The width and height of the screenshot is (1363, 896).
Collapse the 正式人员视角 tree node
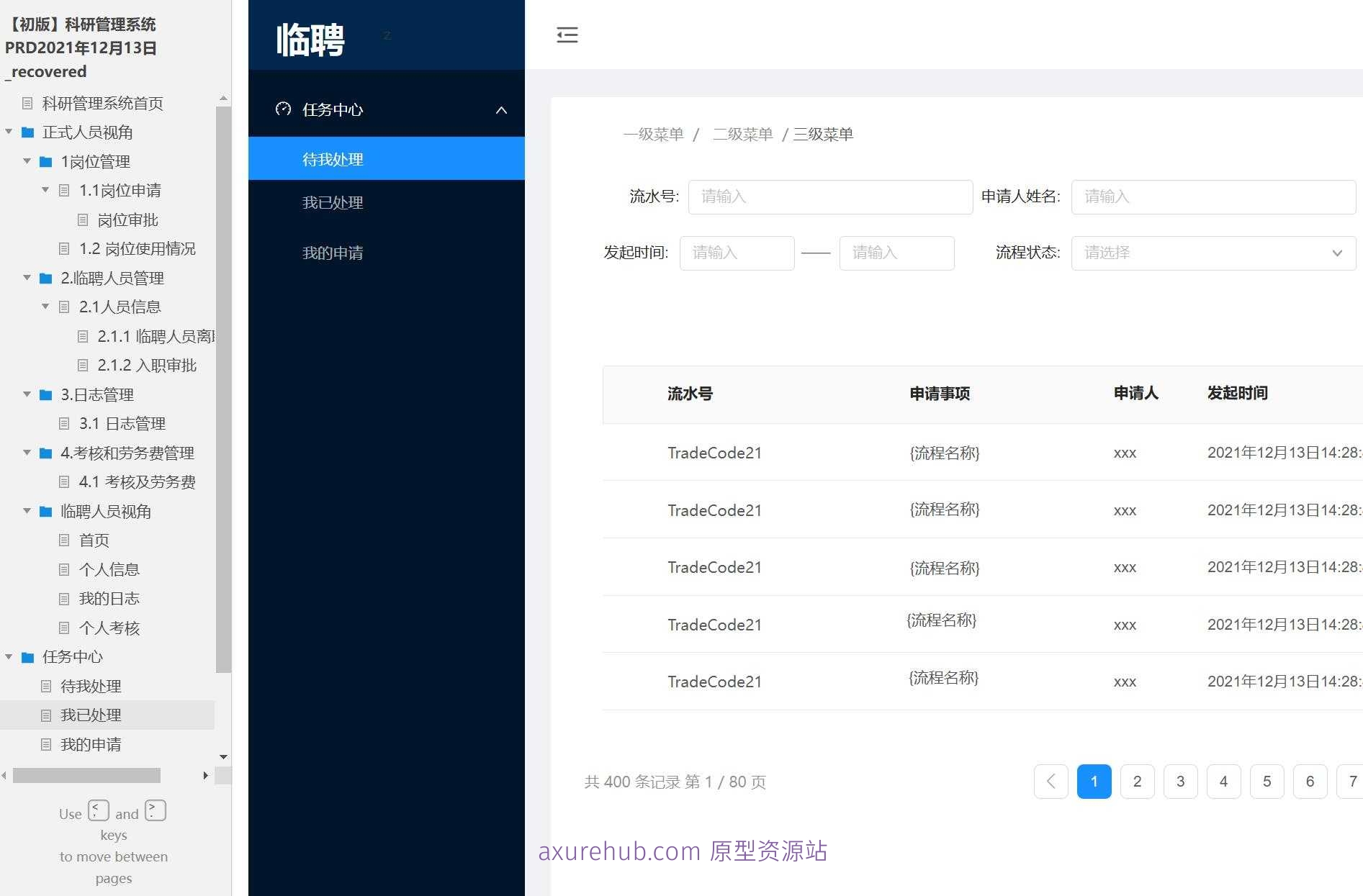tap(9, 132)
